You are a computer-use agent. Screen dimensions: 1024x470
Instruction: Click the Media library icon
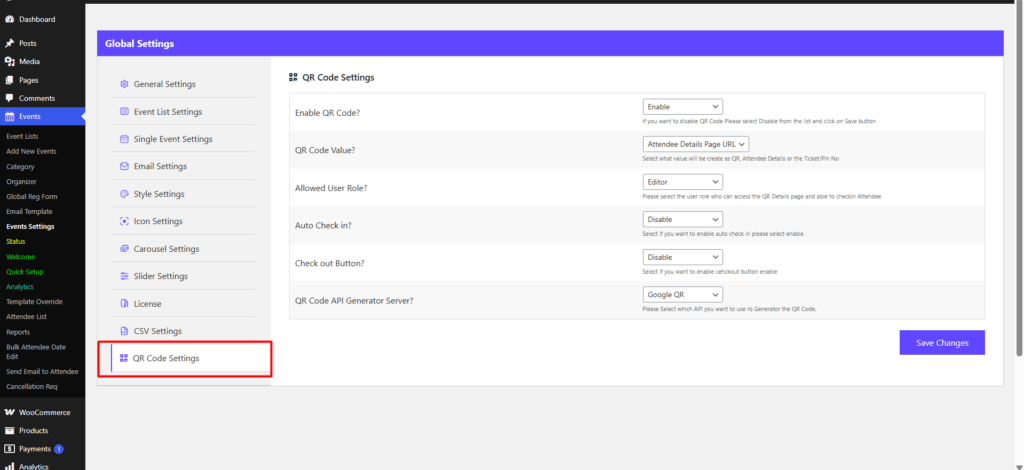9,62
